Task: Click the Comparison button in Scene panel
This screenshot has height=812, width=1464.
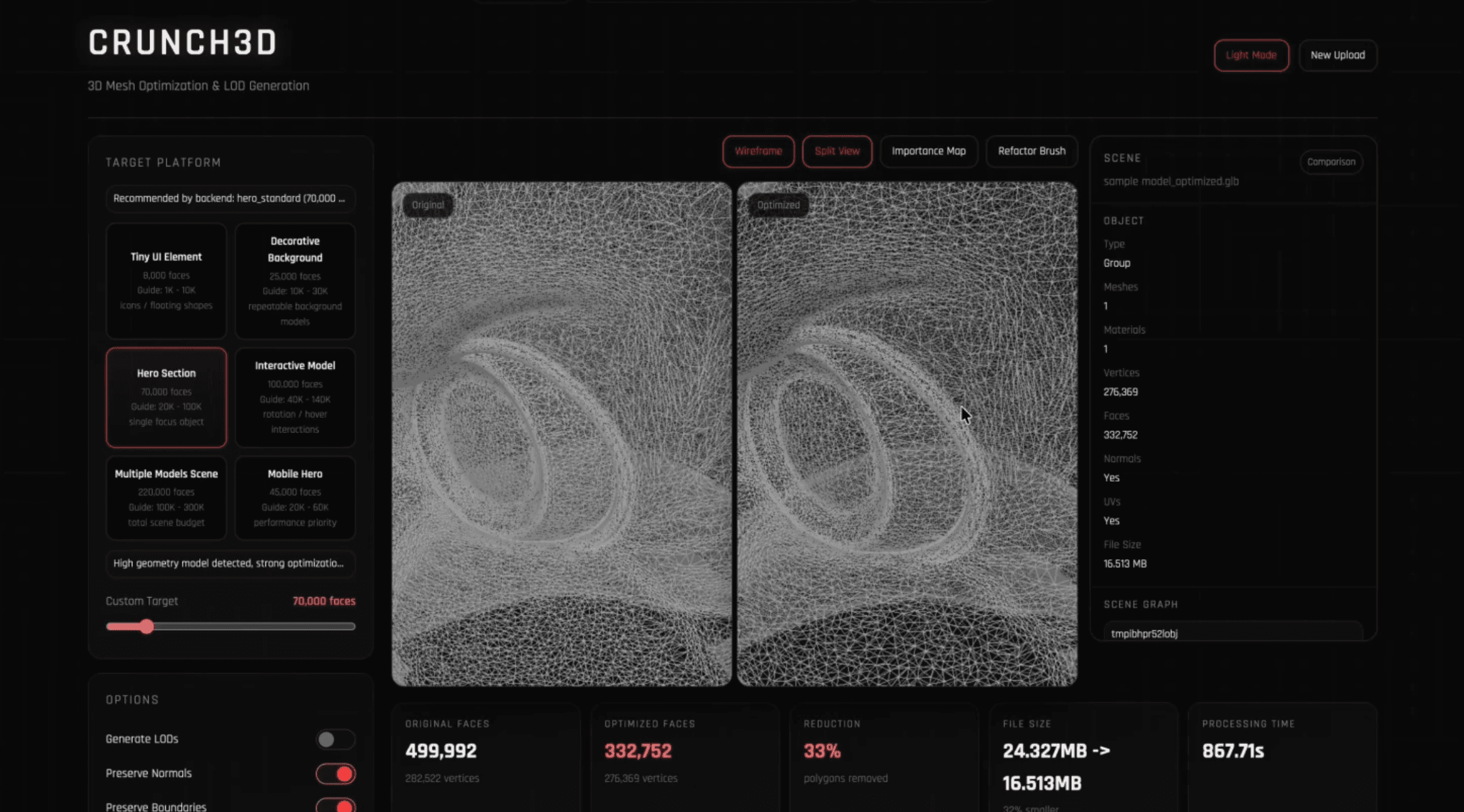Action: tap(1331, 162)
